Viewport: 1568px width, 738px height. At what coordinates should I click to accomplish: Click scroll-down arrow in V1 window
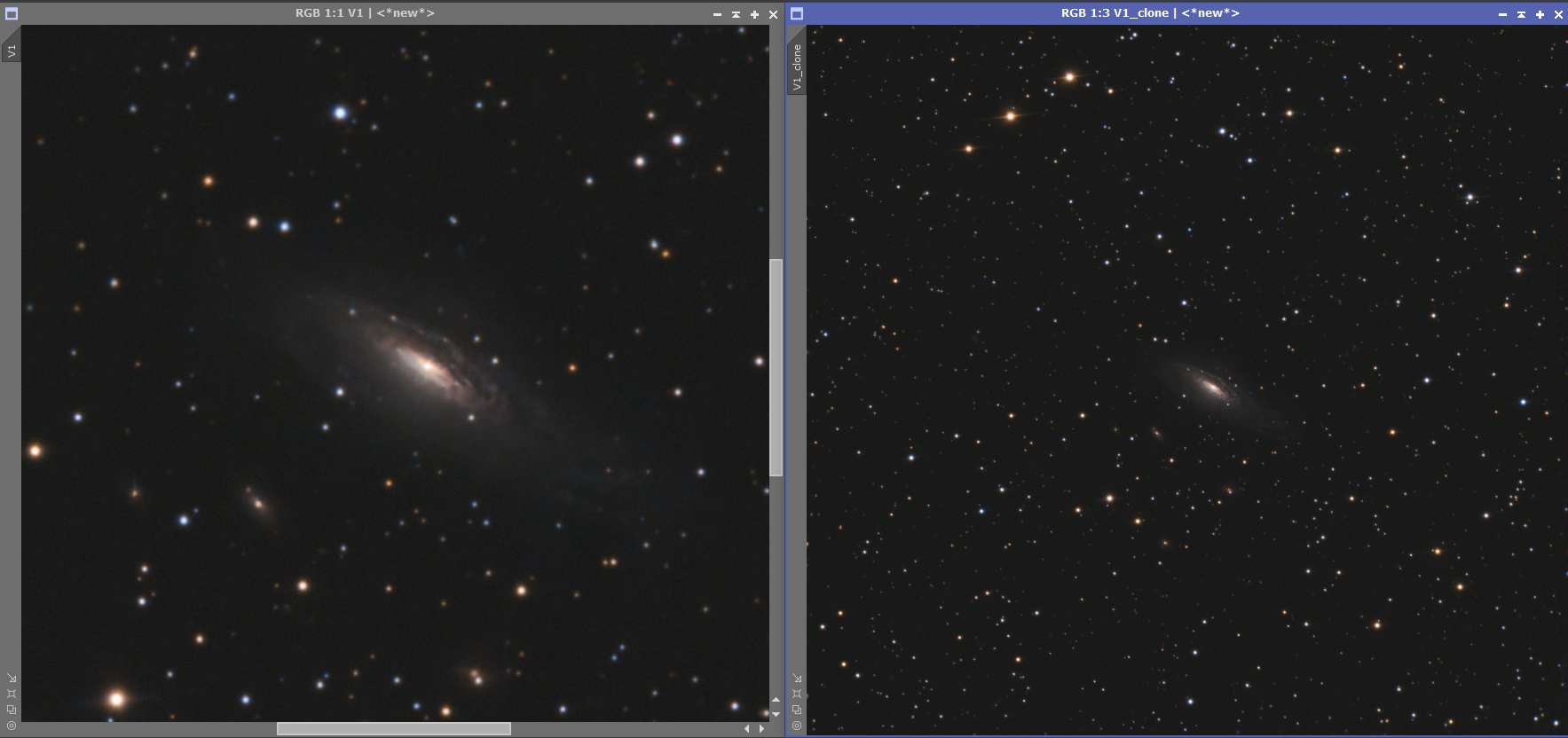coord(776,714)
